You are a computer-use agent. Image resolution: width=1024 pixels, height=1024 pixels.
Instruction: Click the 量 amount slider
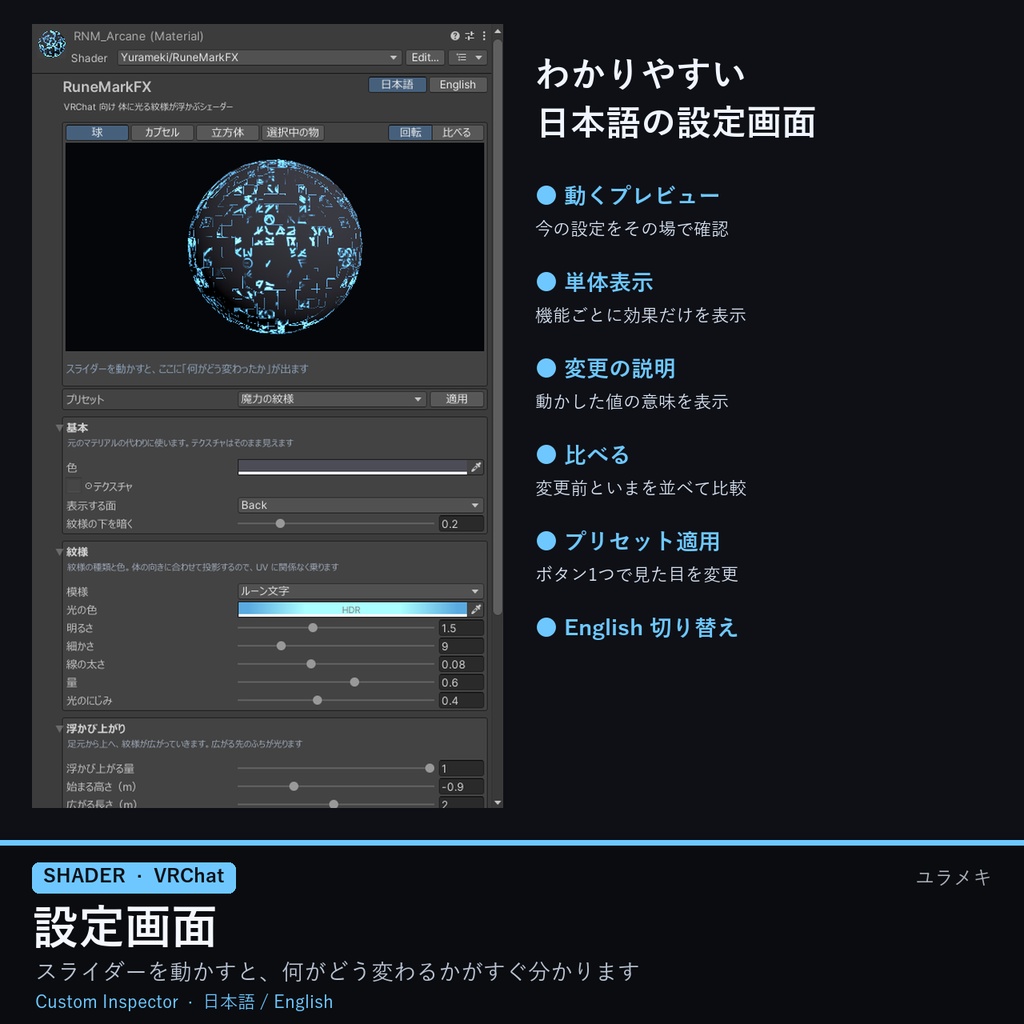point(336,682)
